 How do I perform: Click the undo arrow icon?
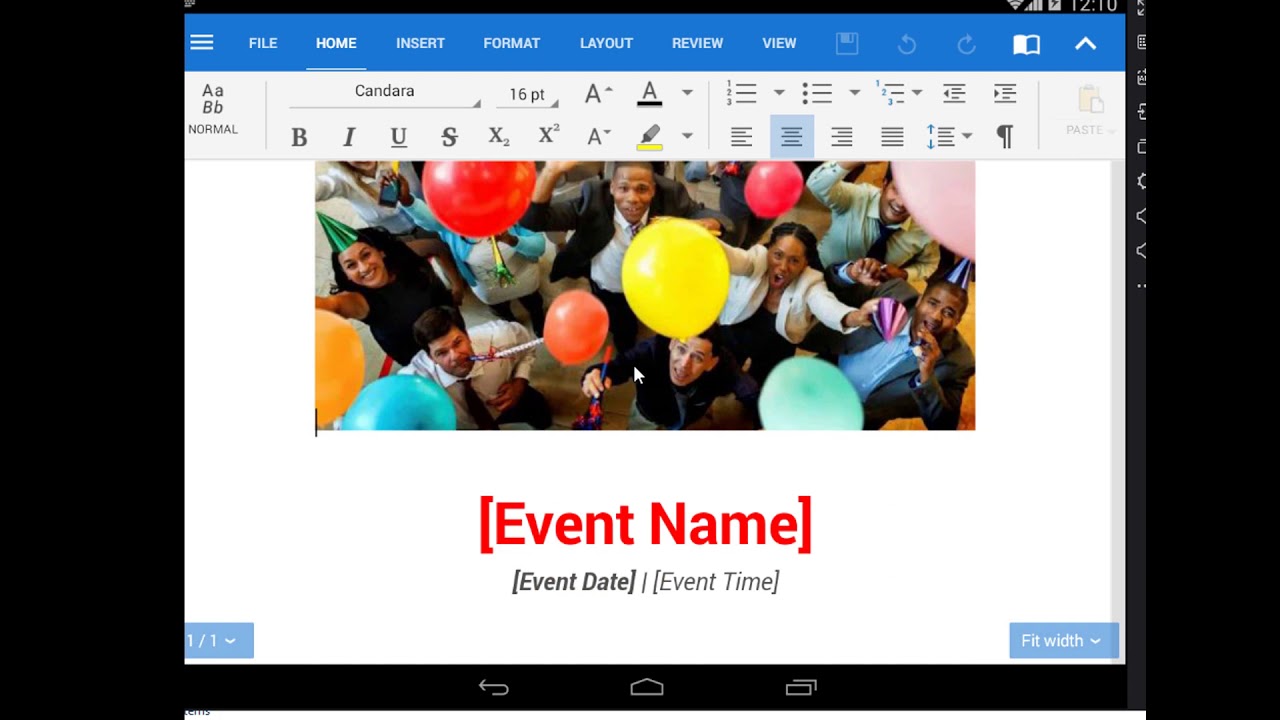tap(907, 44)
